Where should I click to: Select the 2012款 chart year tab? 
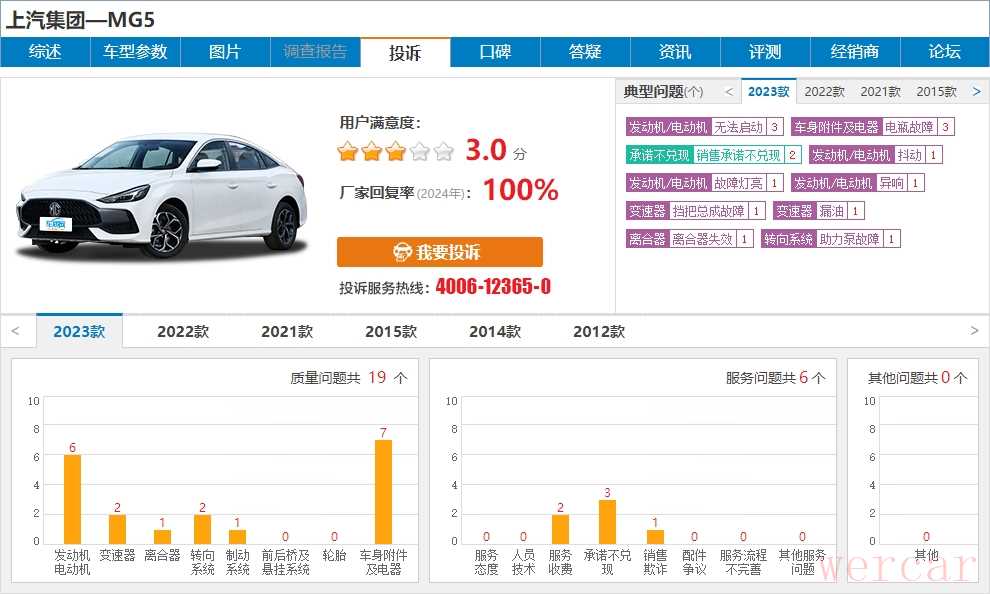point(599,331)
